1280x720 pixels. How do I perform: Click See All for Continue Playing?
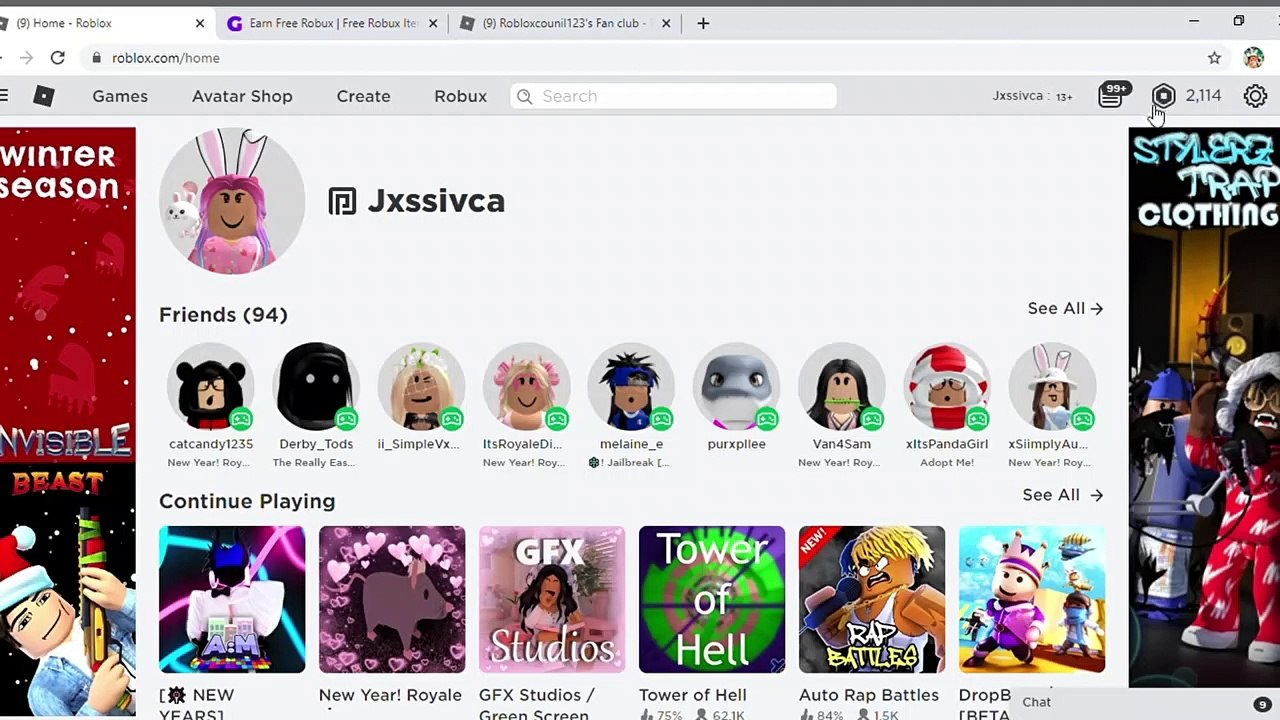(x=1062, y=495)
